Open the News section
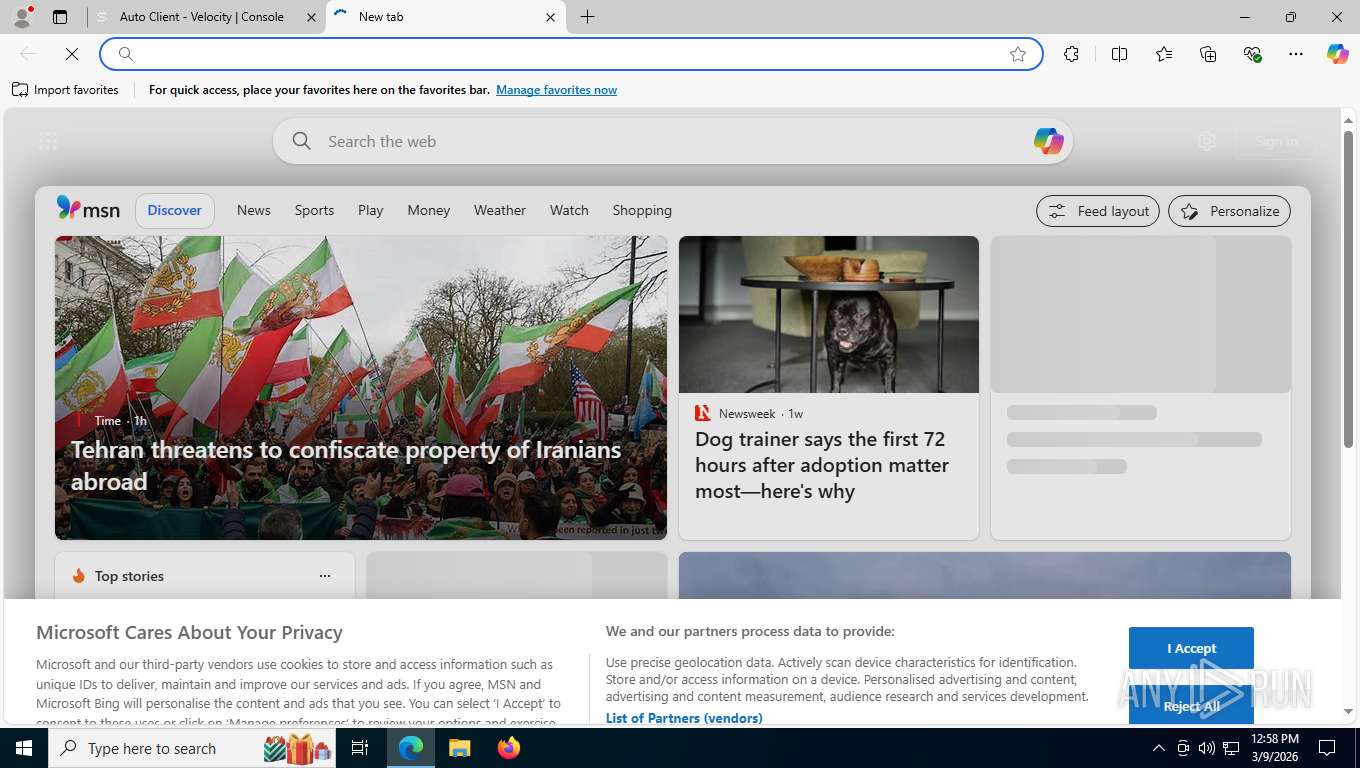 [254, 210]
